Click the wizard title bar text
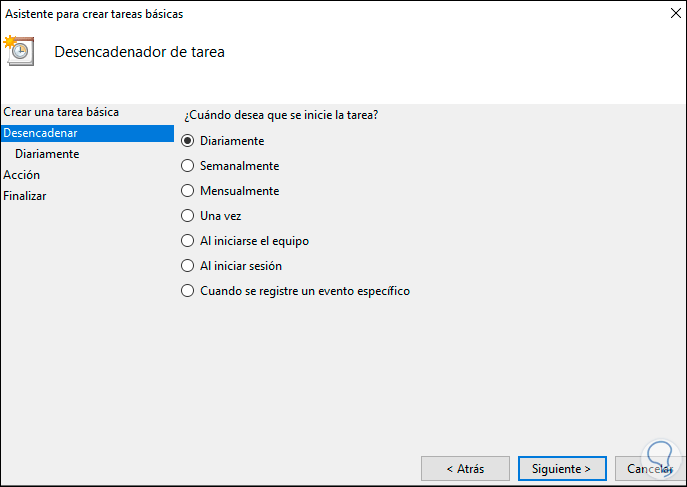This screenshot has width=687, height=487. [x=94, y=15]
